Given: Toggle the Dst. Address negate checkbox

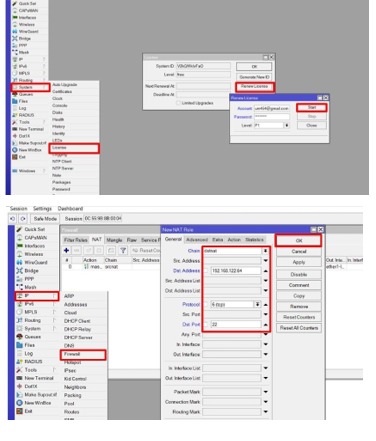Looking at the screenshot, I should coord(206,271).
